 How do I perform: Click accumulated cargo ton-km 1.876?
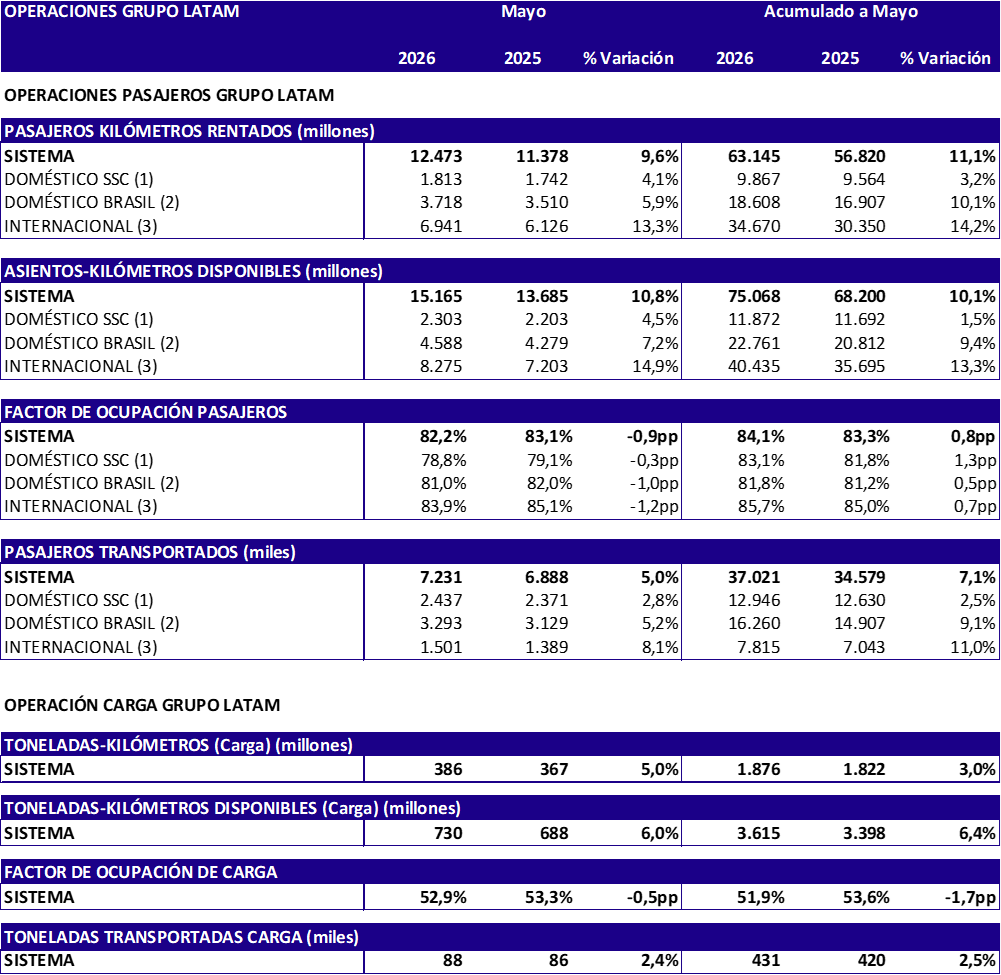pyautogui.click(x=759, y=769)
